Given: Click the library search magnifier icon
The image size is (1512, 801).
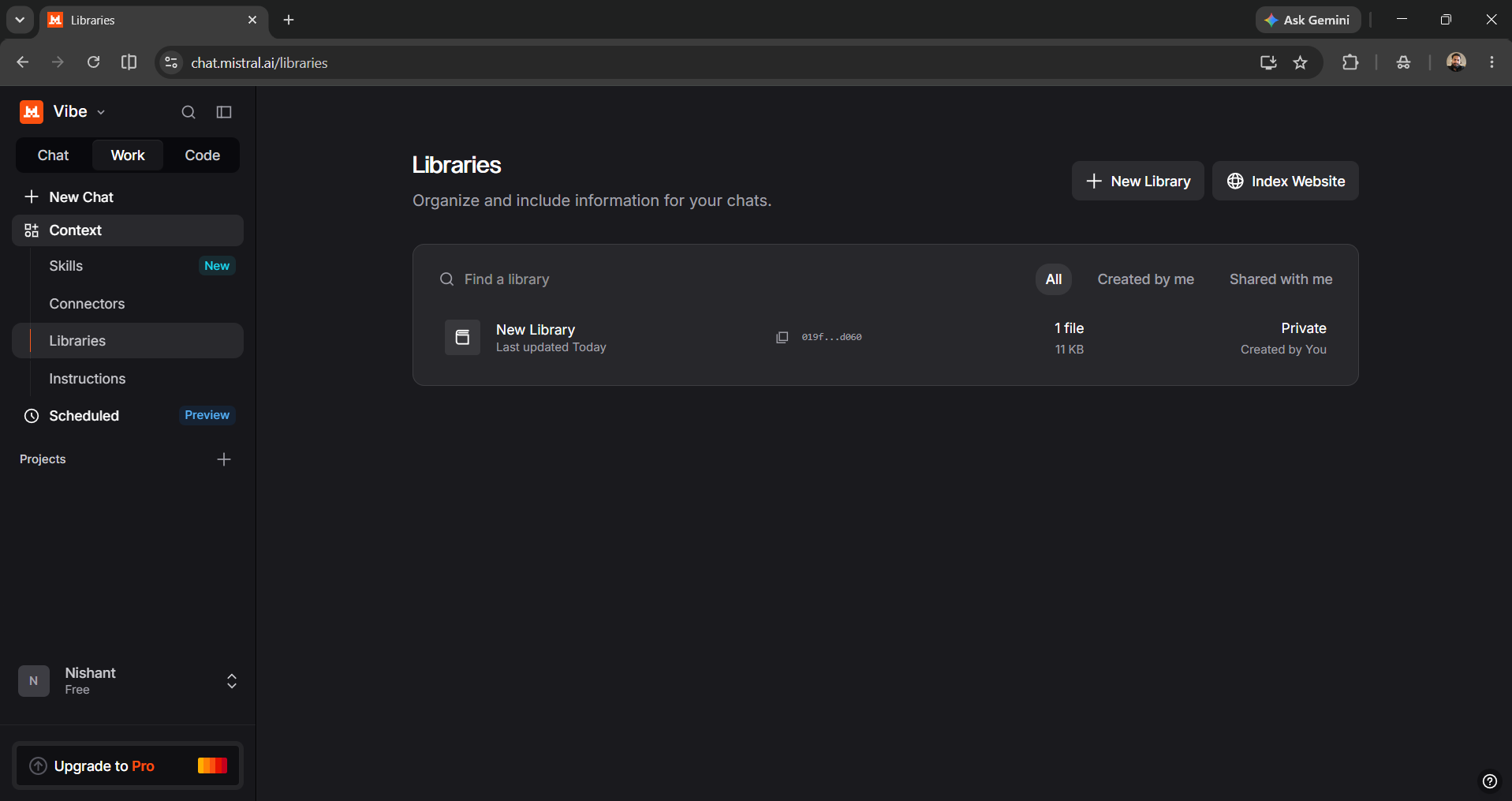Looking at the screenshot, I should (x=446, y=279).
